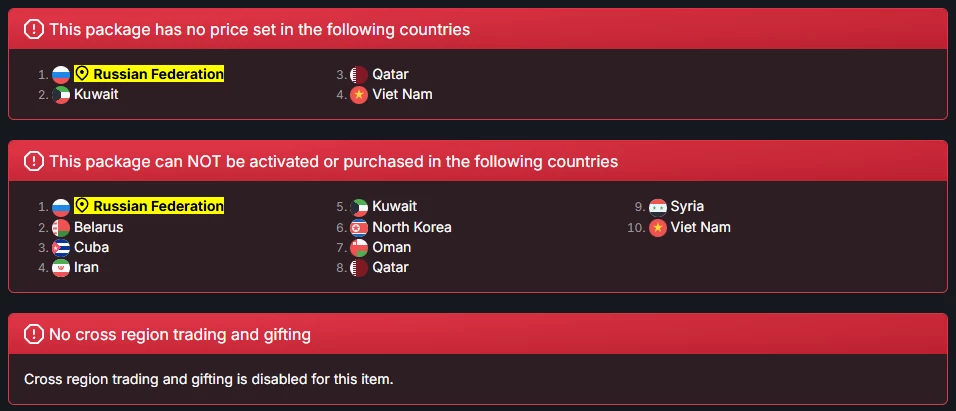Click the Cuba flag icon
956x411 pixels.
(x=61, y=247)
